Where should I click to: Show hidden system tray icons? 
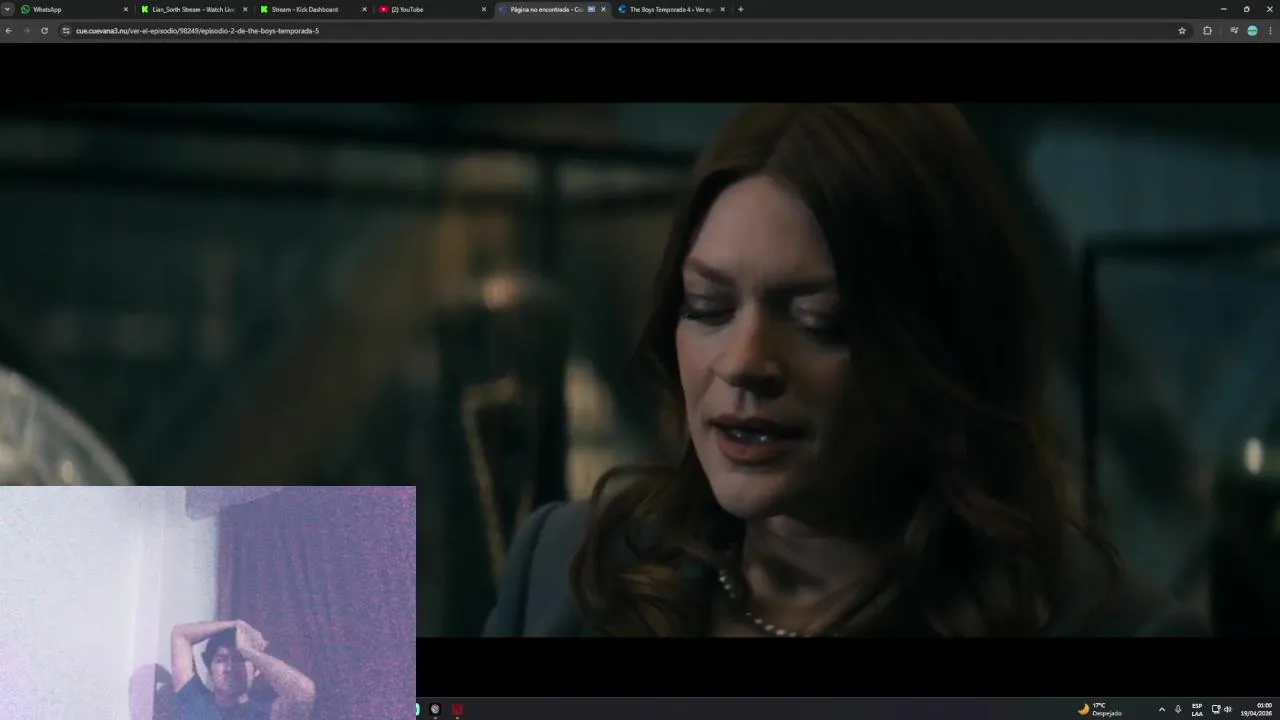(1161, 709)
